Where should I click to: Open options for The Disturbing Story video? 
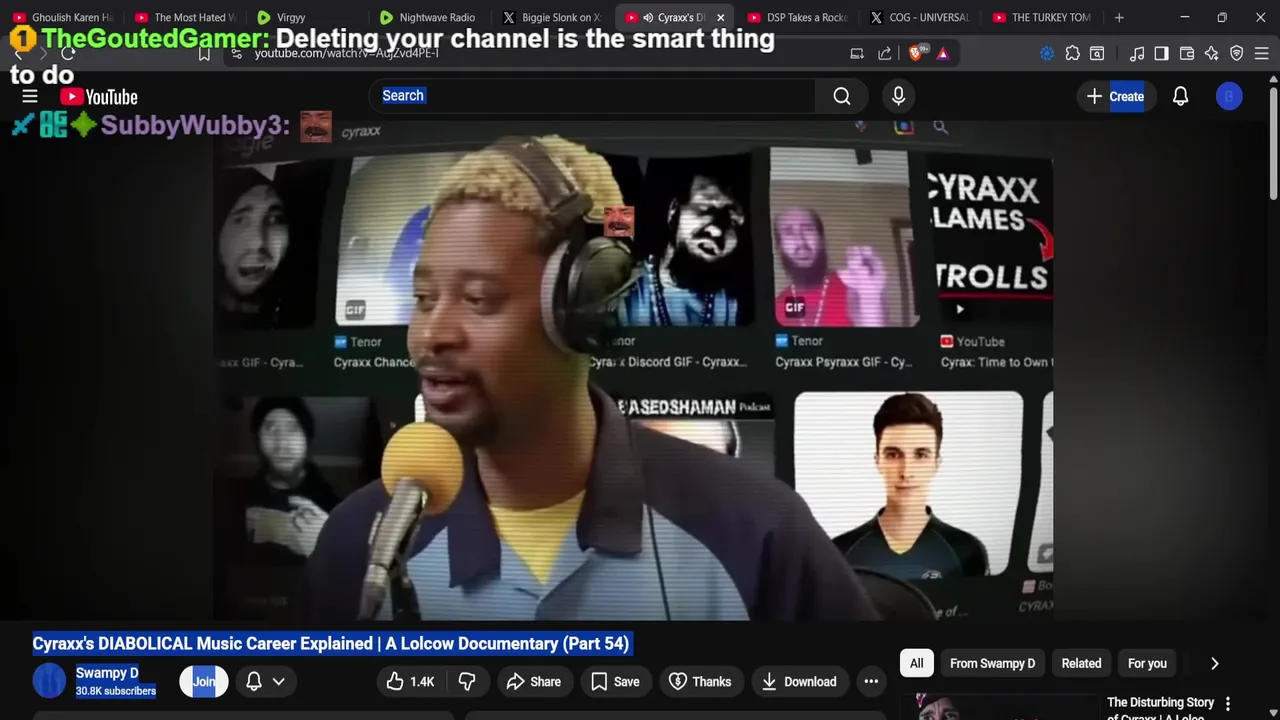1228,704
